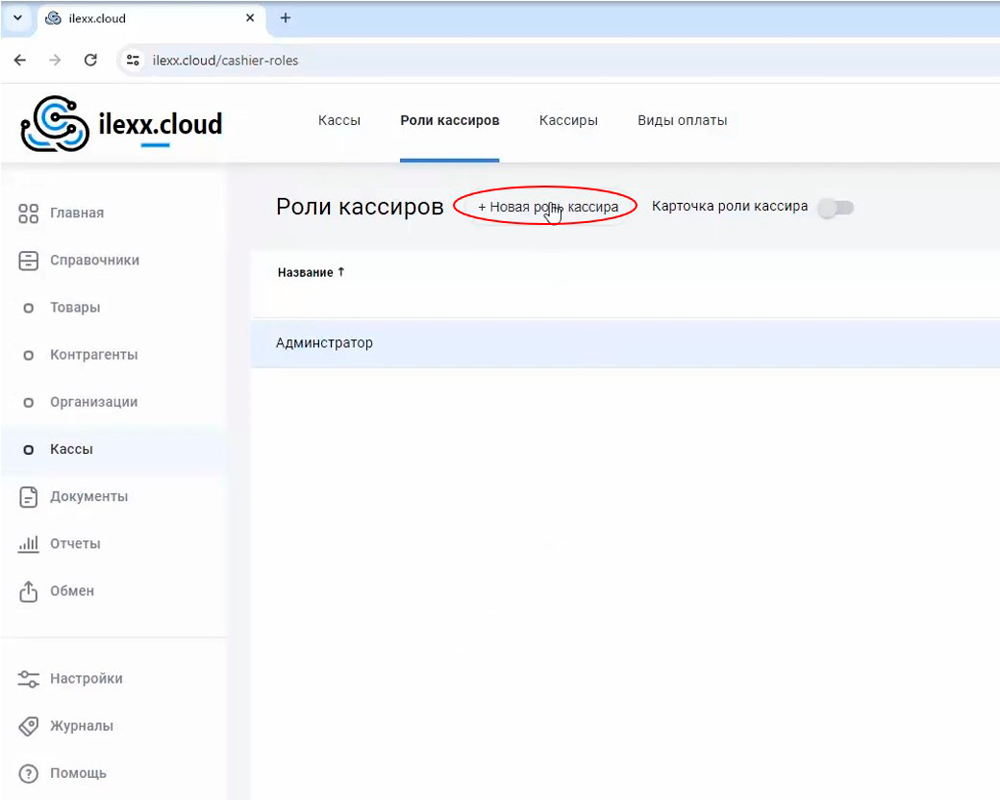Open Справочники via its sidebar icon
Image resolution: width=1000 pixels, height=800 pixels.
(x=29, y=260)
